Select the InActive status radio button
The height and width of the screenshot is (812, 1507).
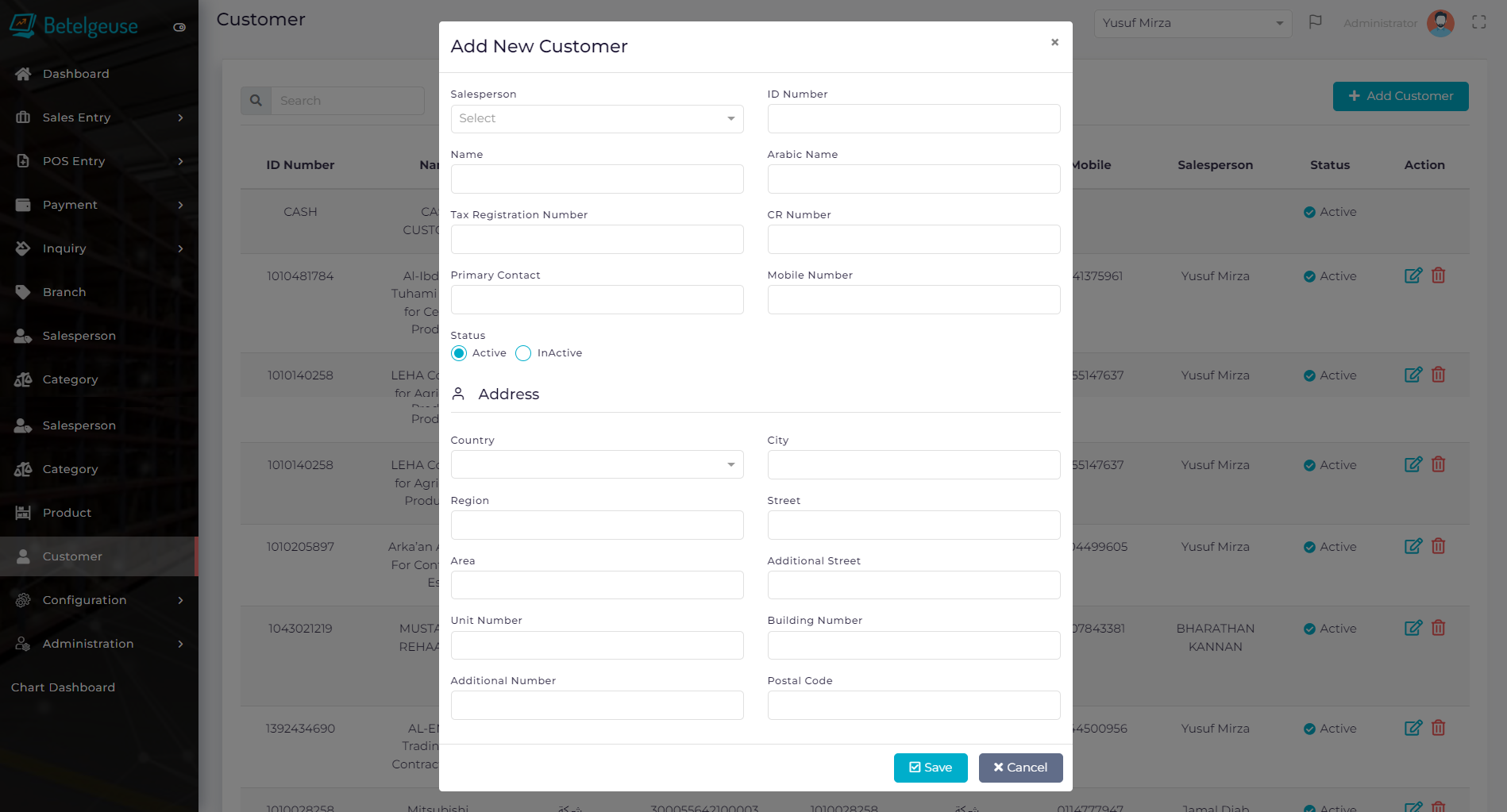523,353
